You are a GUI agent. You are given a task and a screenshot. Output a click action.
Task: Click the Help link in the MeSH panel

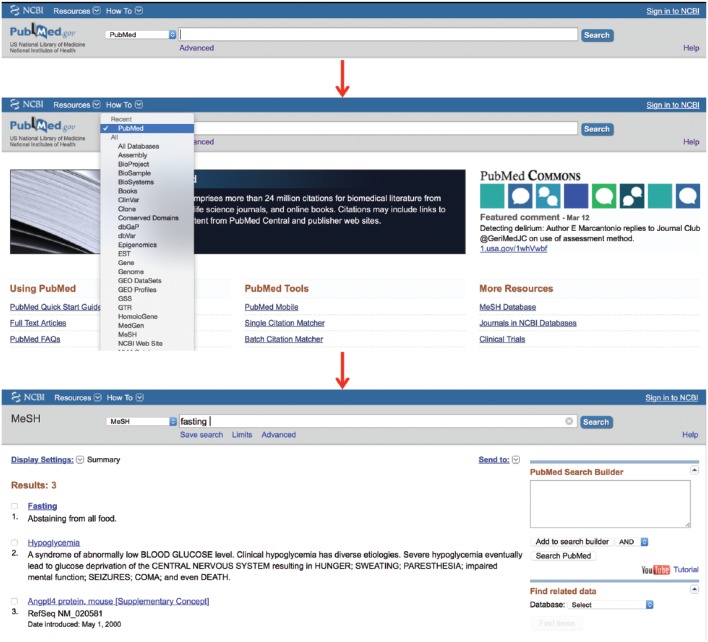click(690, 435)
